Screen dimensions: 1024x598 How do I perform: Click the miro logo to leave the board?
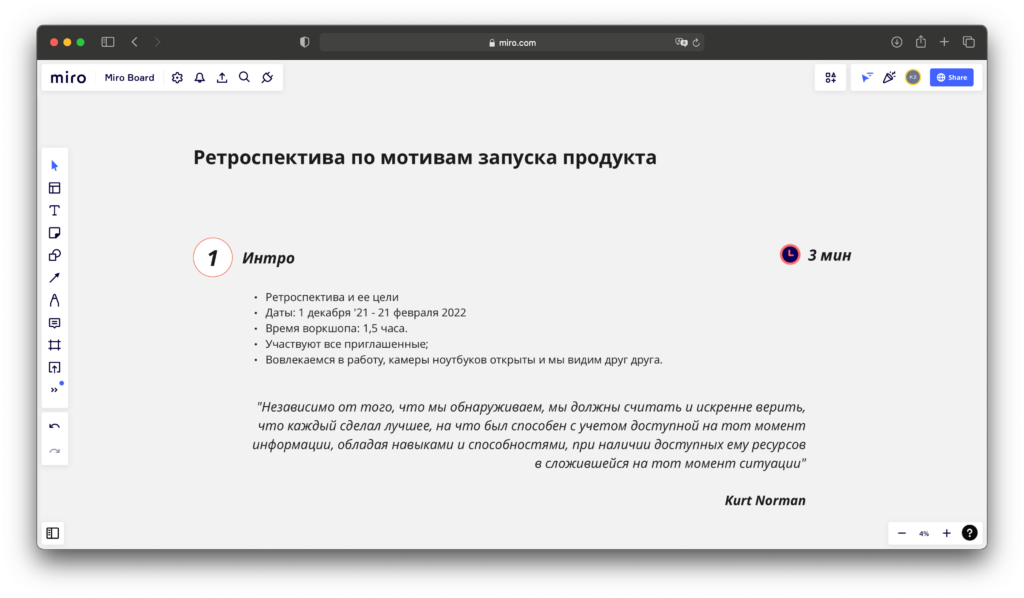[x=68, y=77]
